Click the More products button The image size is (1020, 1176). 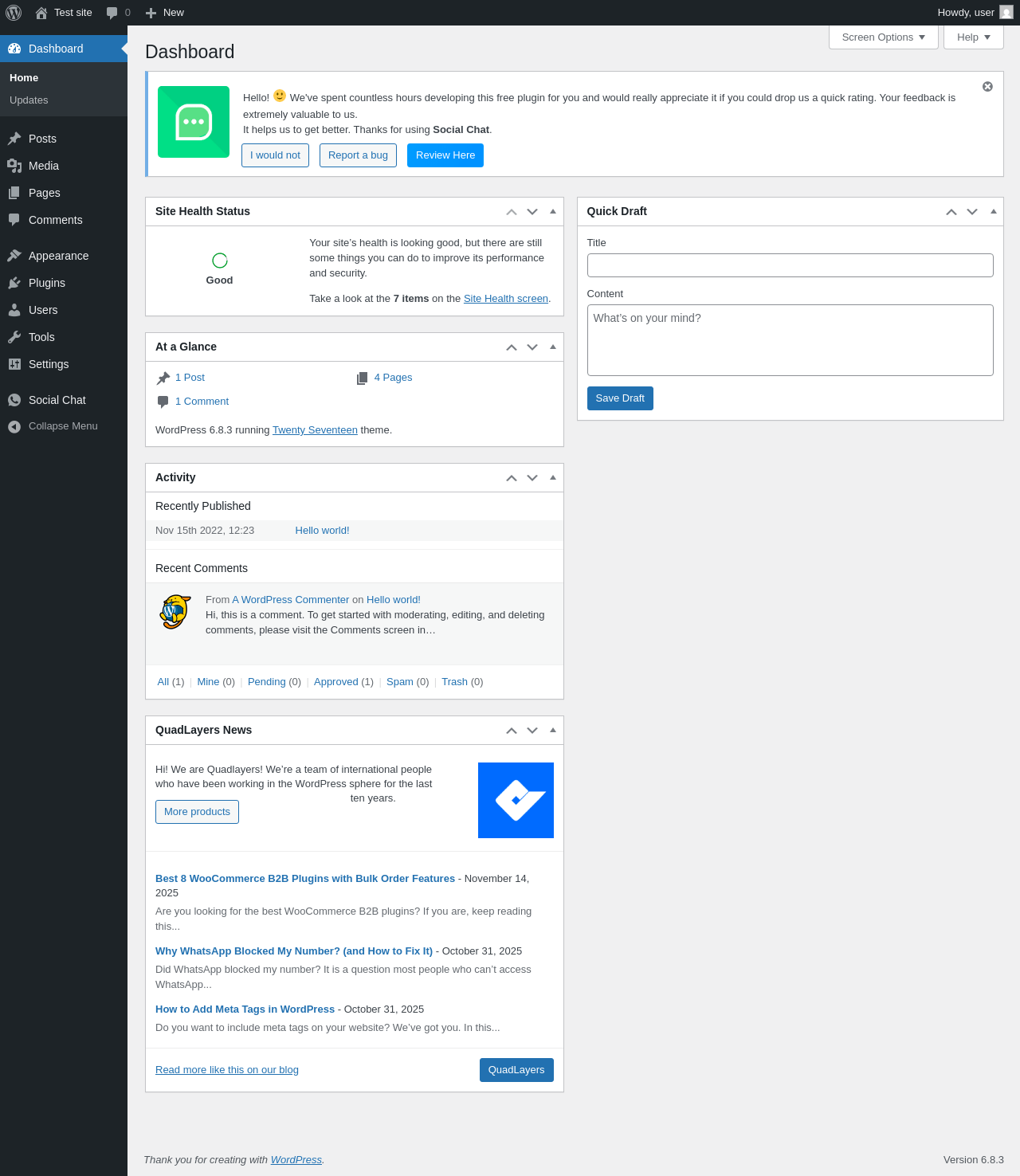(x=197, y=812)
